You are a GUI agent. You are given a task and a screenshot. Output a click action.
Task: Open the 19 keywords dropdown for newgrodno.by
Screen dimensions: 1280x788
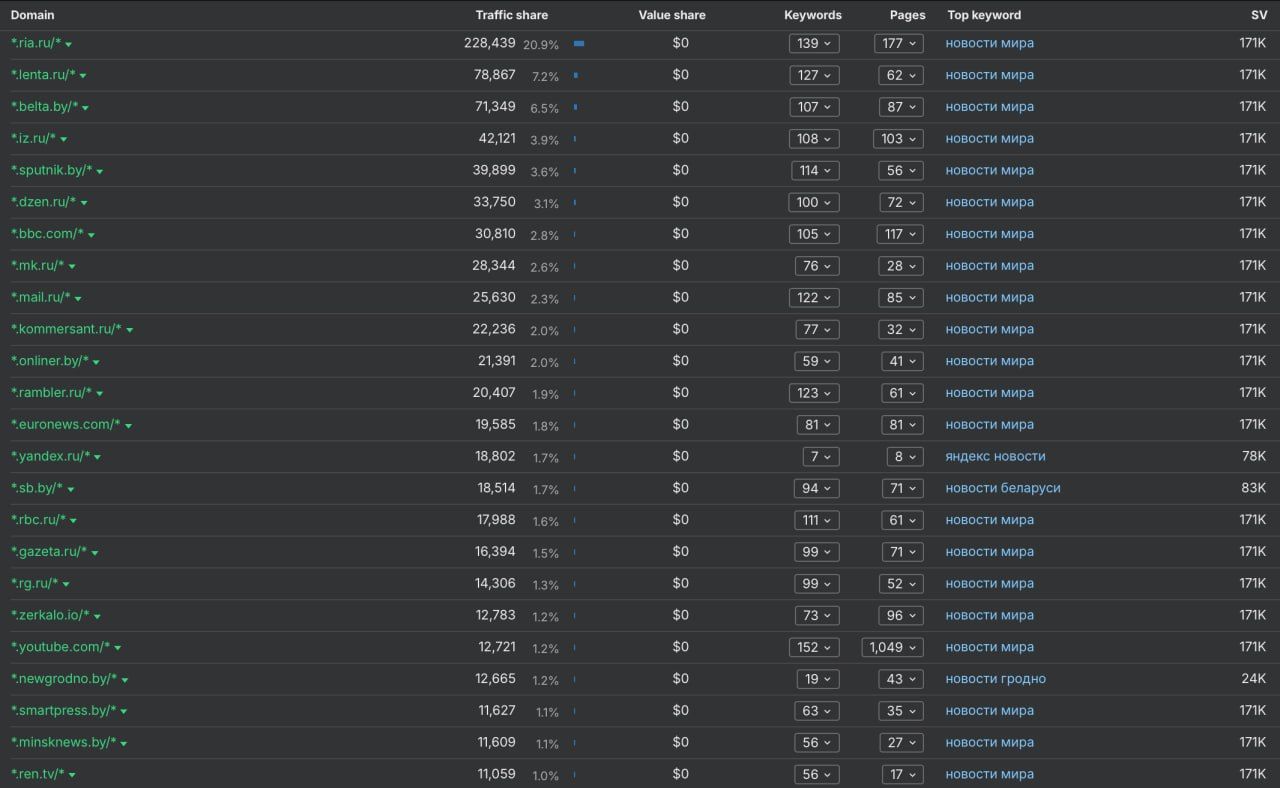(818, 679)
